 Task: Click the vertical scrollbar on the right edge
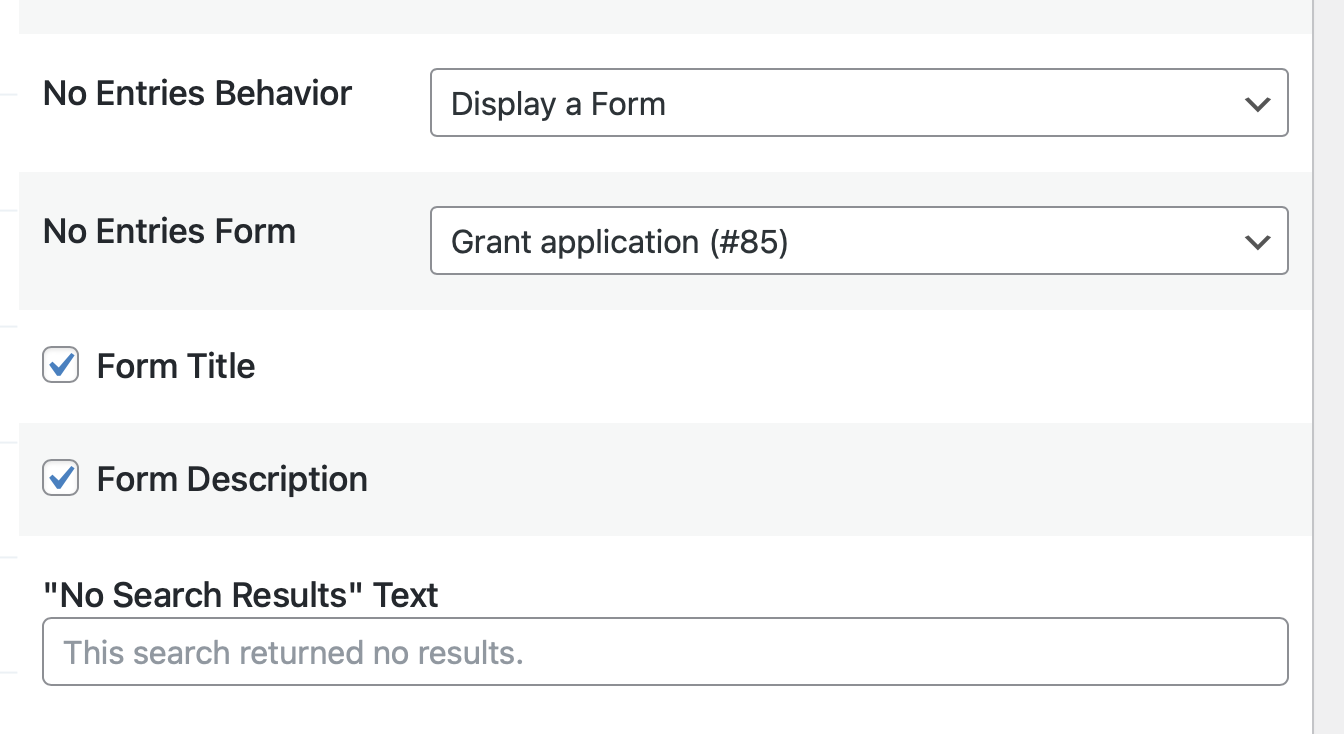pos(1328,367)
